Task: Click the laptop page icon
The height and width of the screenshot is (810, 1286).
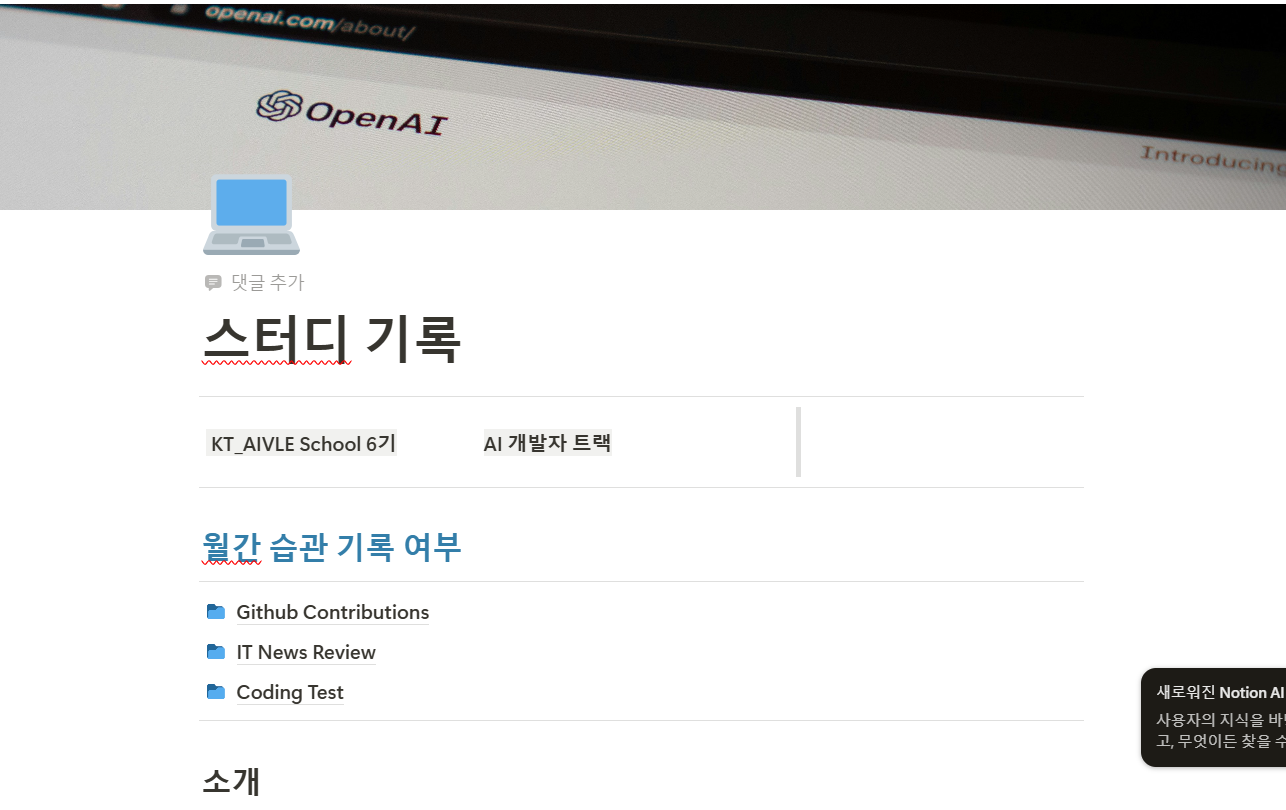Action: click(x=251, y=215)
